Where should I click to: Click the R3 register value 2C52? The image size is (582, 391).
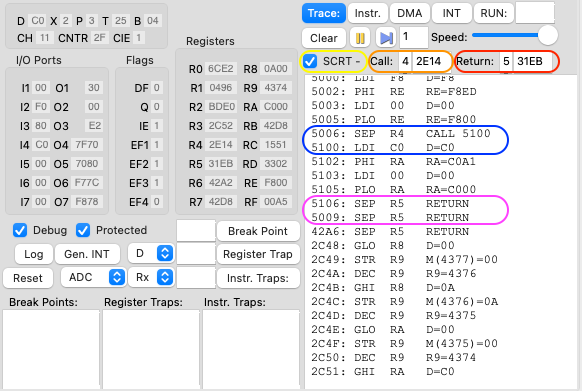(x=221, y=126)
